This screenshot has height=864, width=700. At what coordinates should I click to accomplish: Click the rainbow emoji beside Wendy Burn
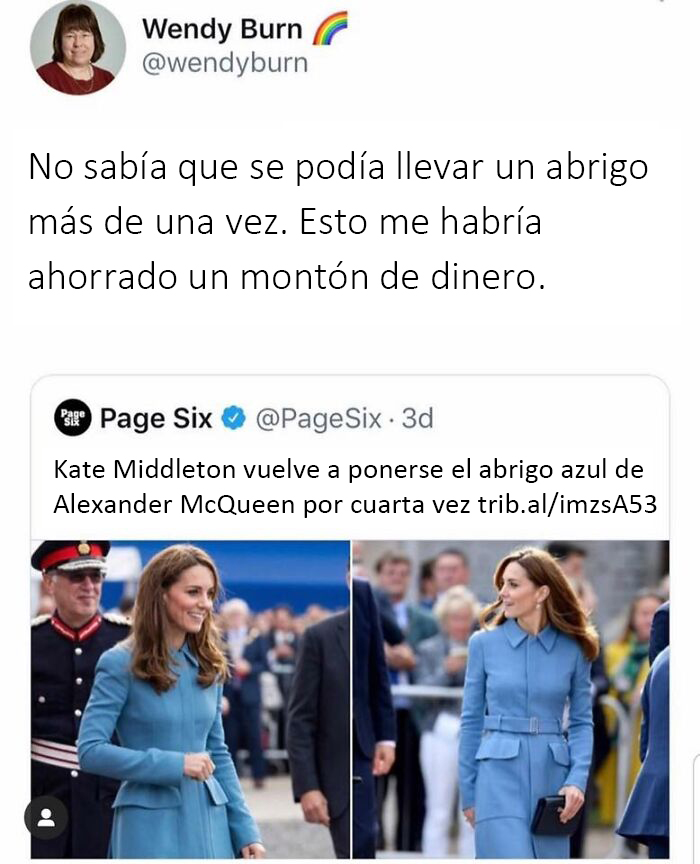(x=331, y=28)
